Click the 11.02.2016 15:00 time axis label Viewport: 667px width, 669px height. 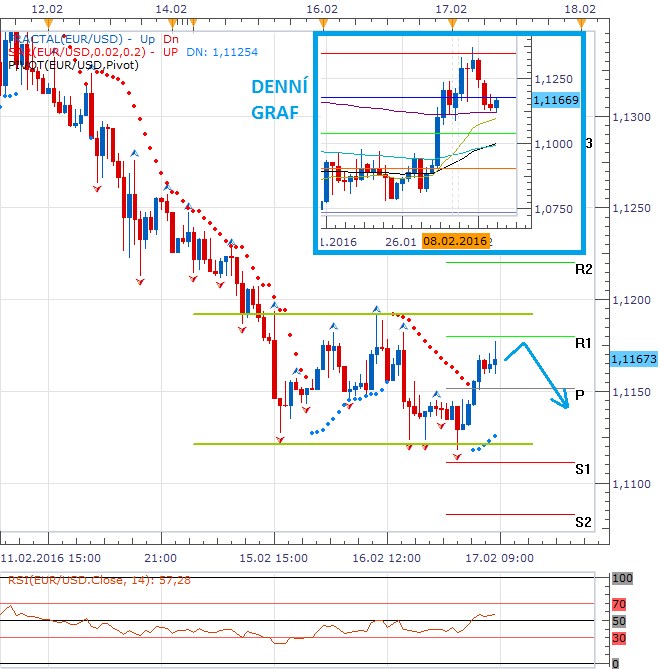[51, 558]
